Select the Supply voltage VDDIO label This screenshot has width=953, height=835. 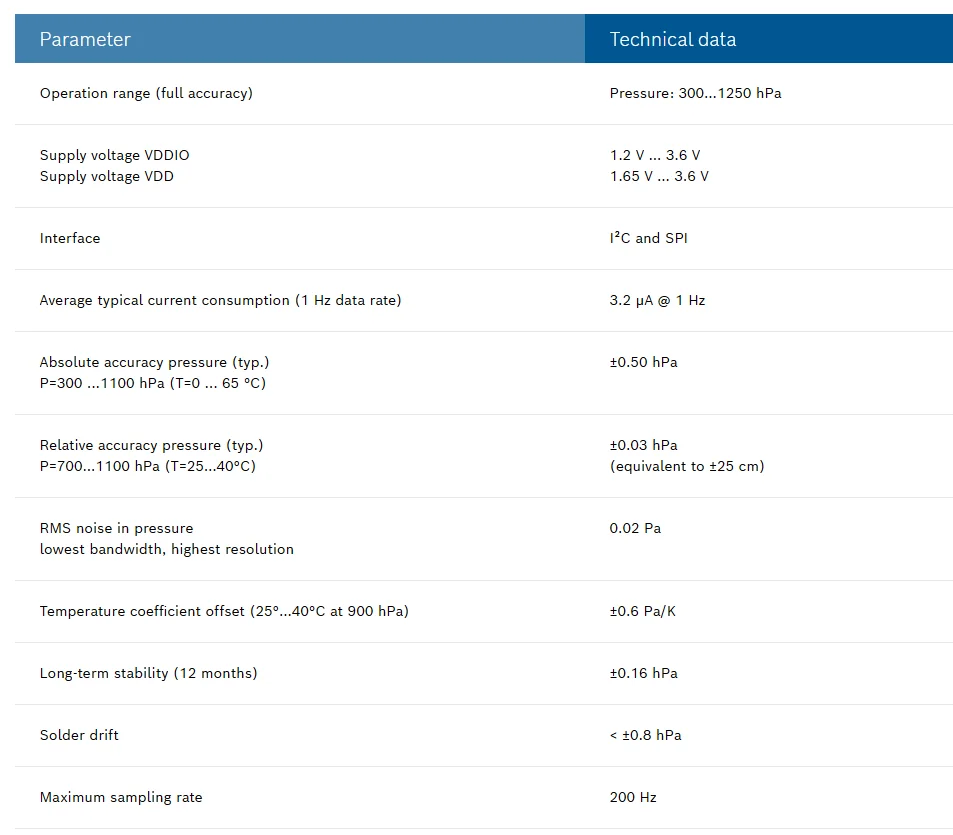(114, 155)
